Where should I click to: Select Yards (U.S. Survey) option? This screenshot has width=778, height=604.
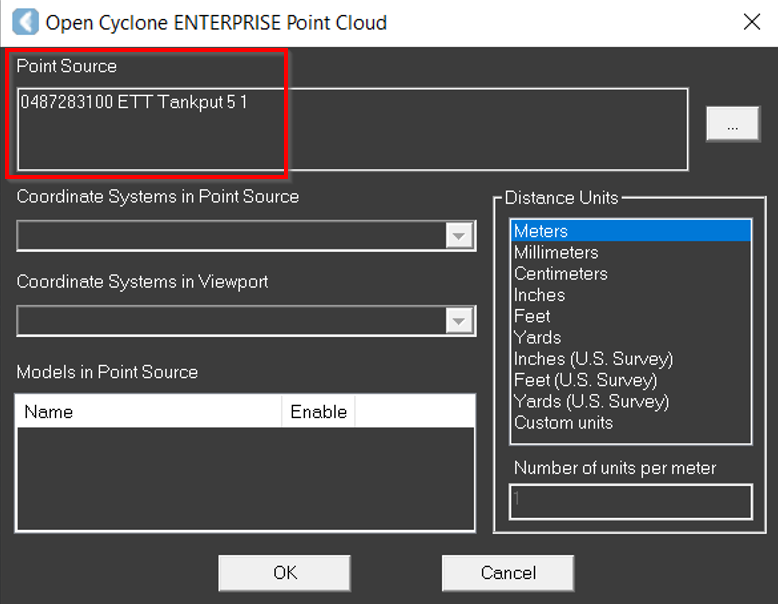click(x=591, y=401)
